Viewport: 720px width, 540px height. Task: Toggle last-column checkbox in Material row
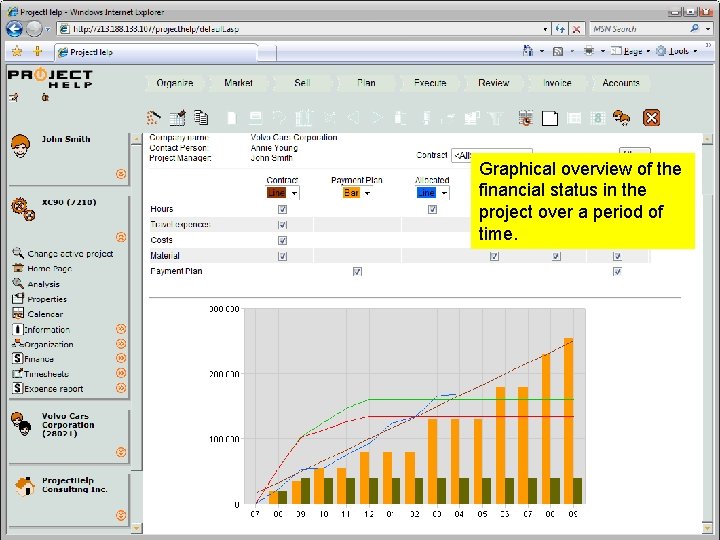pos(617,256)
